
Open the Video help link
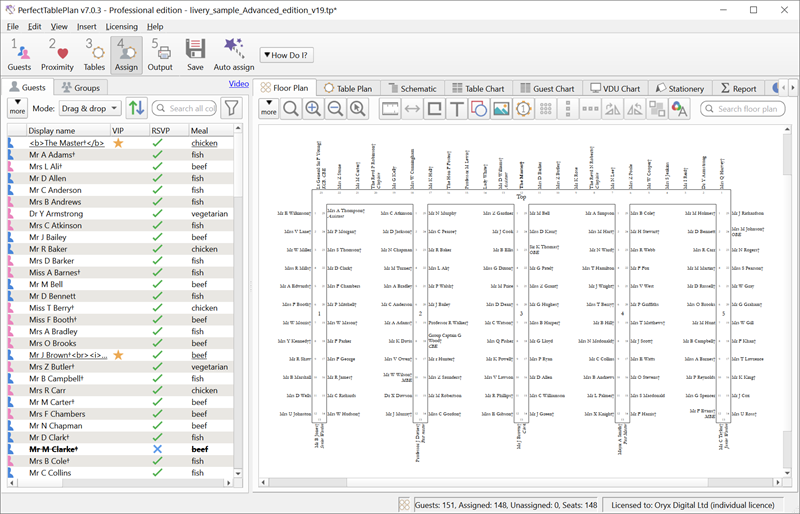(x=239, y=84)
